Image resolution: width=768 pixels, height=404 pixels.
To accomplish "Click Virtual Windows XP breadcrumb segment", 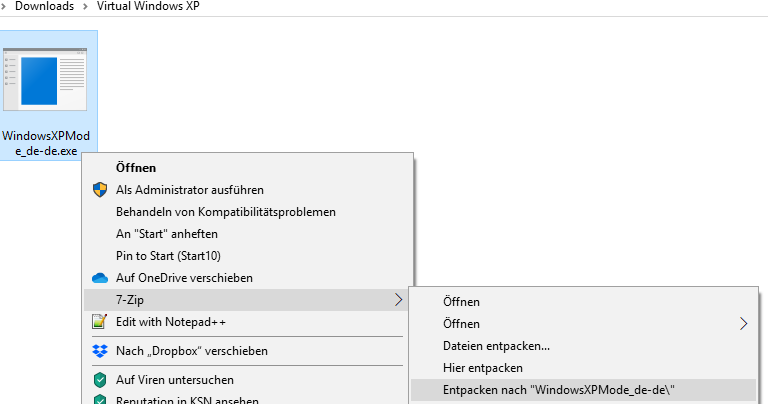I will (x=148, y=6).
